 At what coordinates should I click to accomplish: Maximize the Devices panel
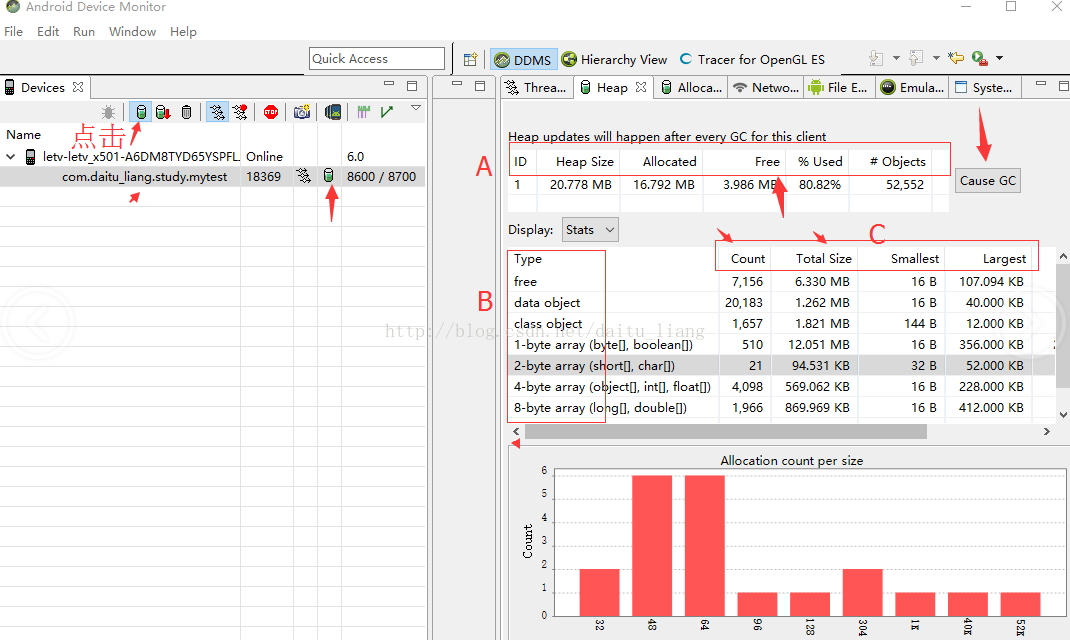click(x=412, y=86)
